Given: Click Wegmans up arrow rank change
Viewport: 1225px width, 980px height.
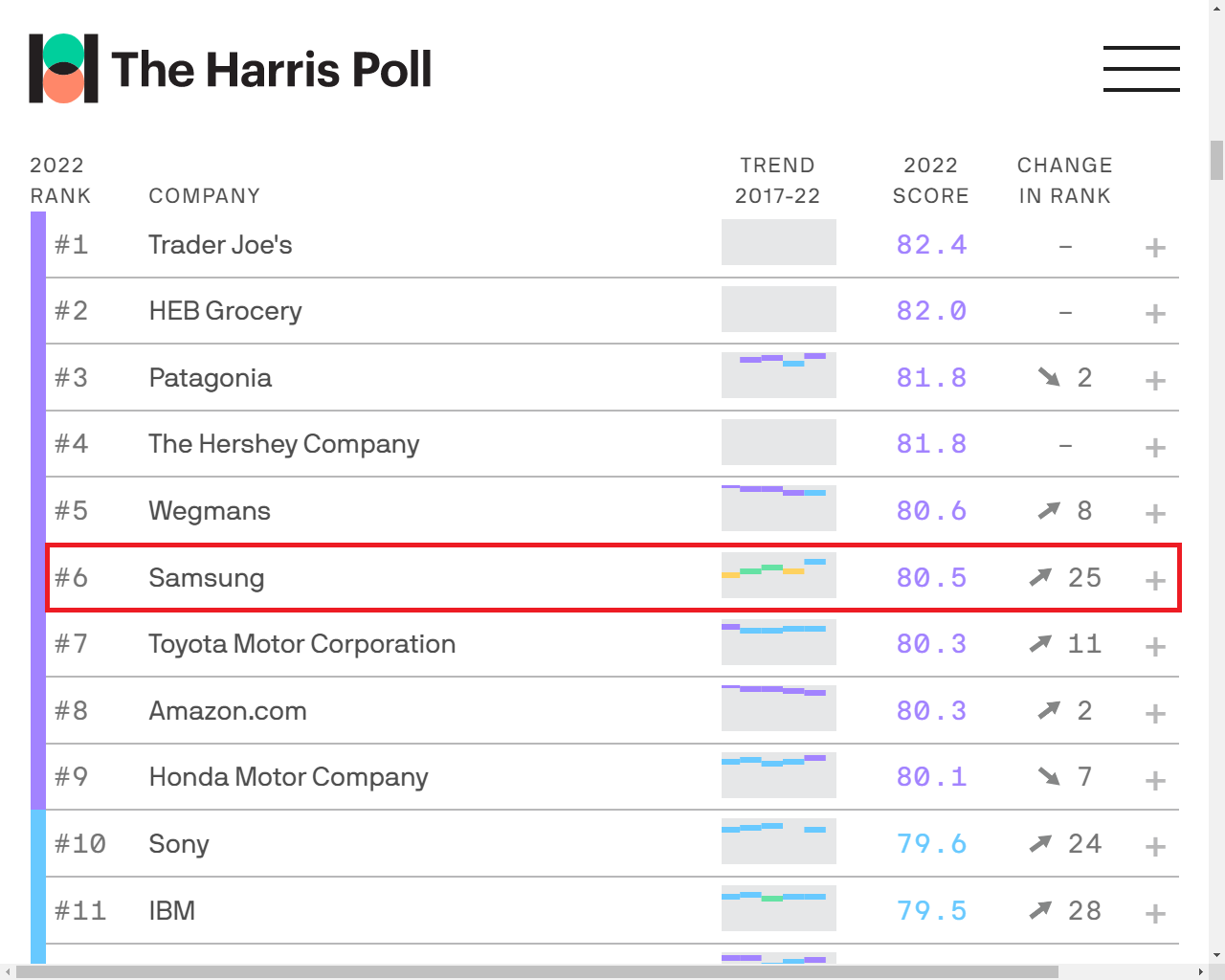Looking at the screenshot, I should point(1049,510).
